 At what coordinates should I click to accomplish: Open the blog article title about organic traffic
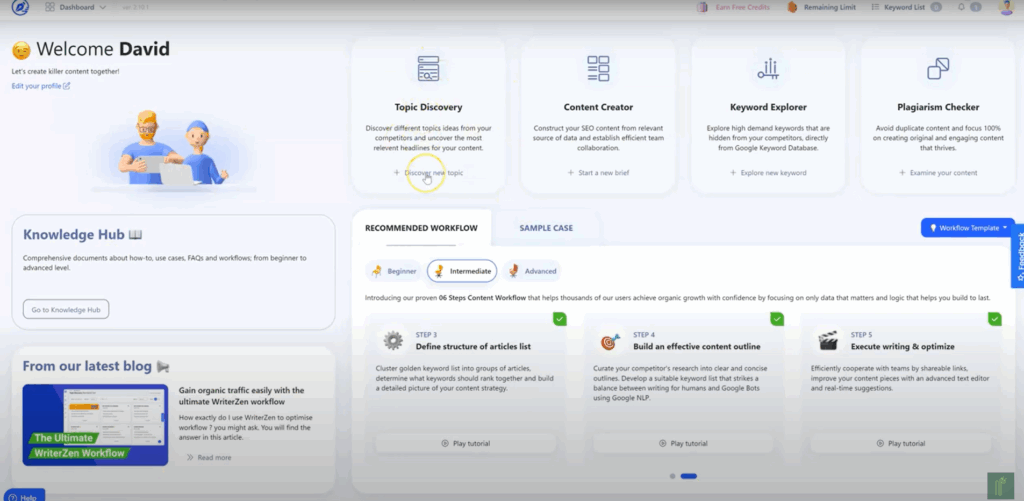click(x=242, y=396)
